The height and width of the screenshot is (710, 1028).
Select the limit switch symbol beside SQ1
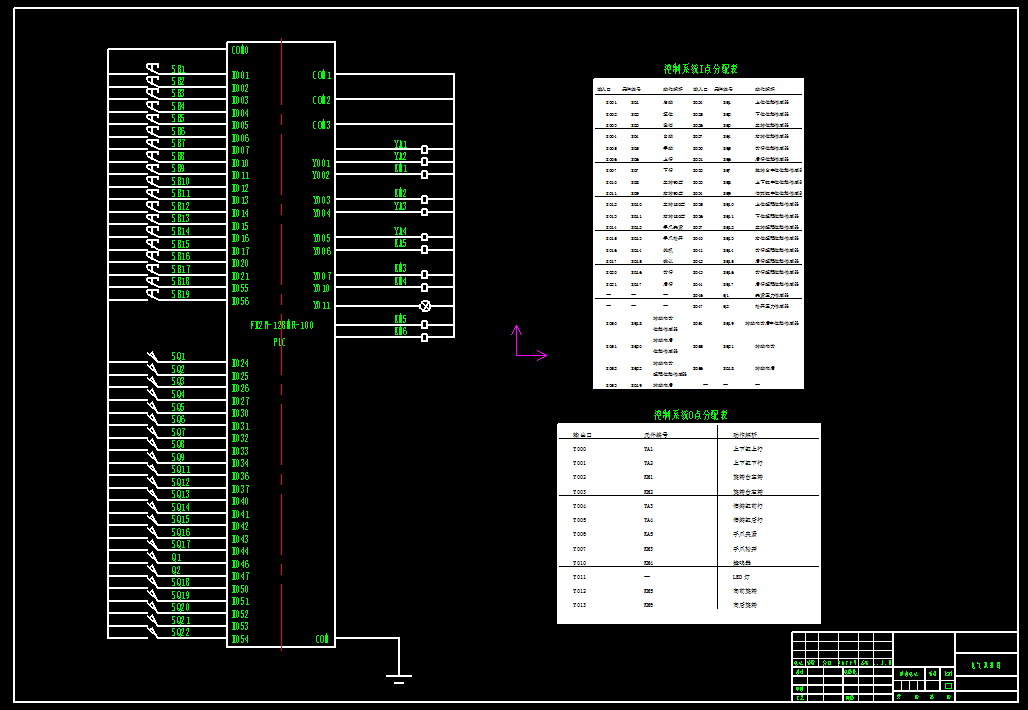click(153, 357)
